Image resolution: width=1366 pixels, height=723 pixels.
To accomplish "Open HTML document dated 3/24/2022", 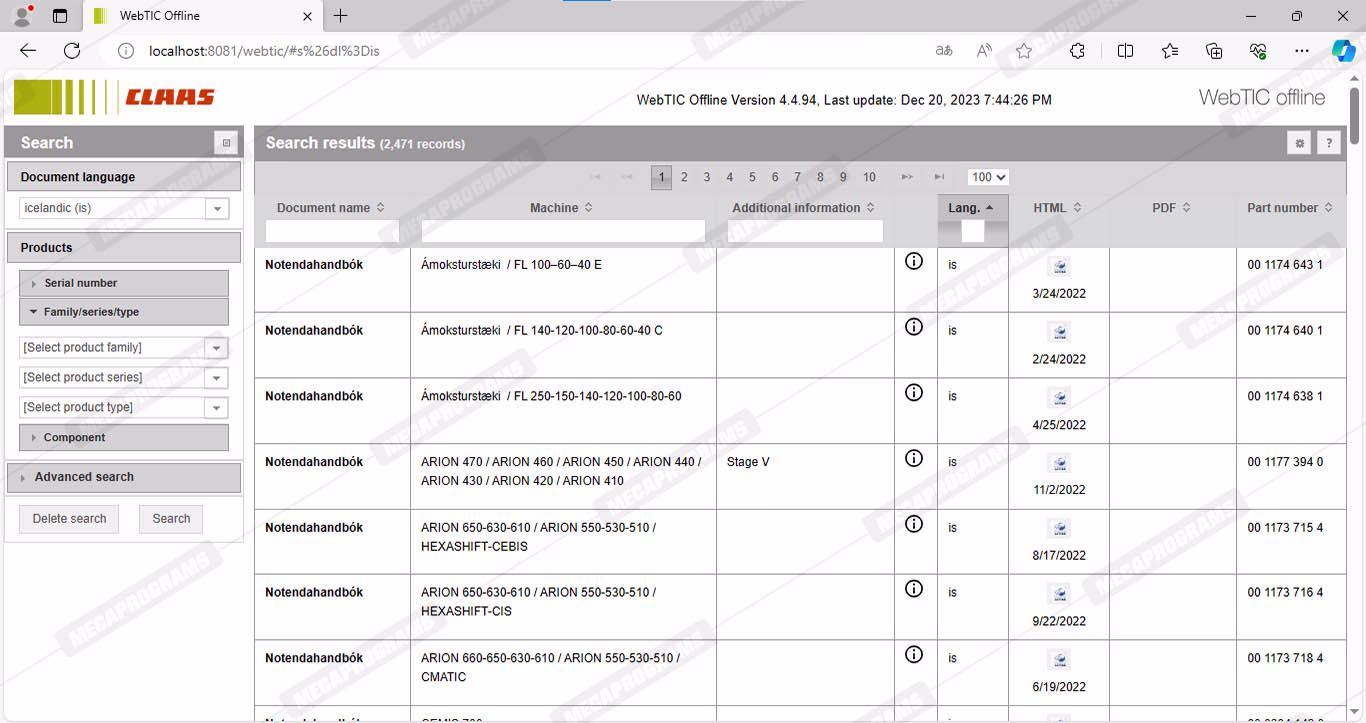I will (x=1059, y=267).
